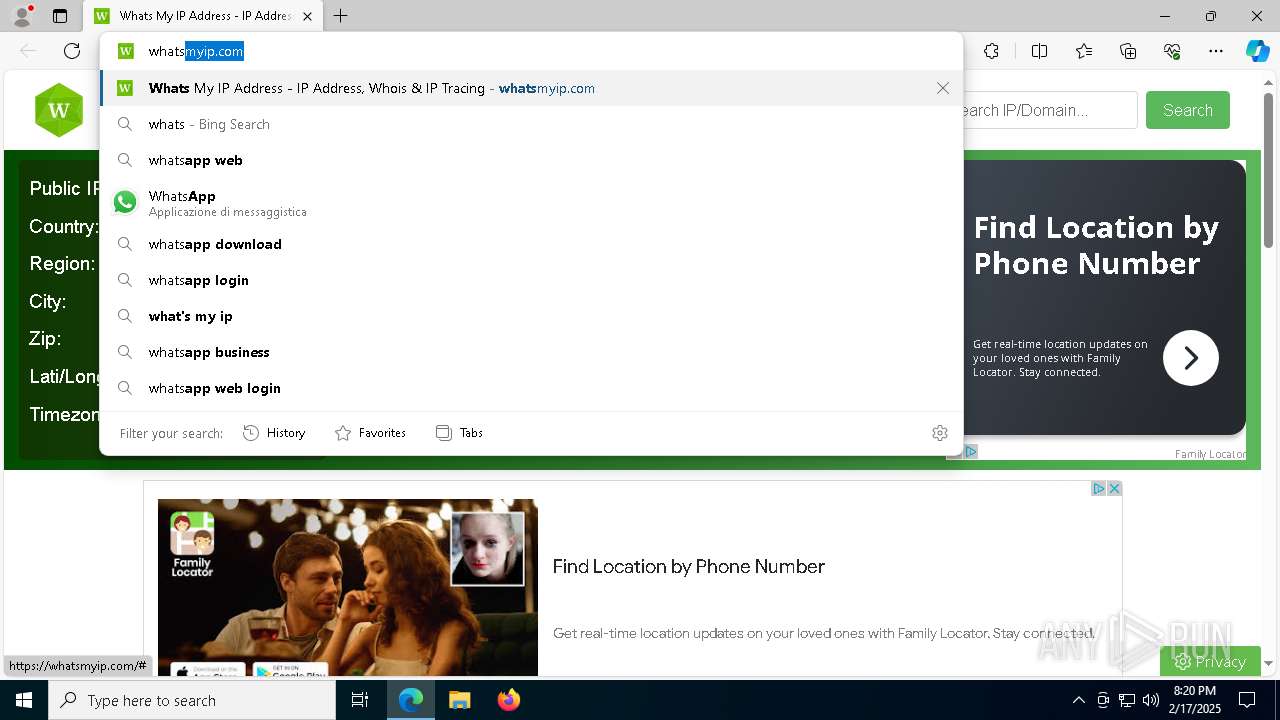Choose 'whatsapp download' suggestion

[x=531, y=244]
